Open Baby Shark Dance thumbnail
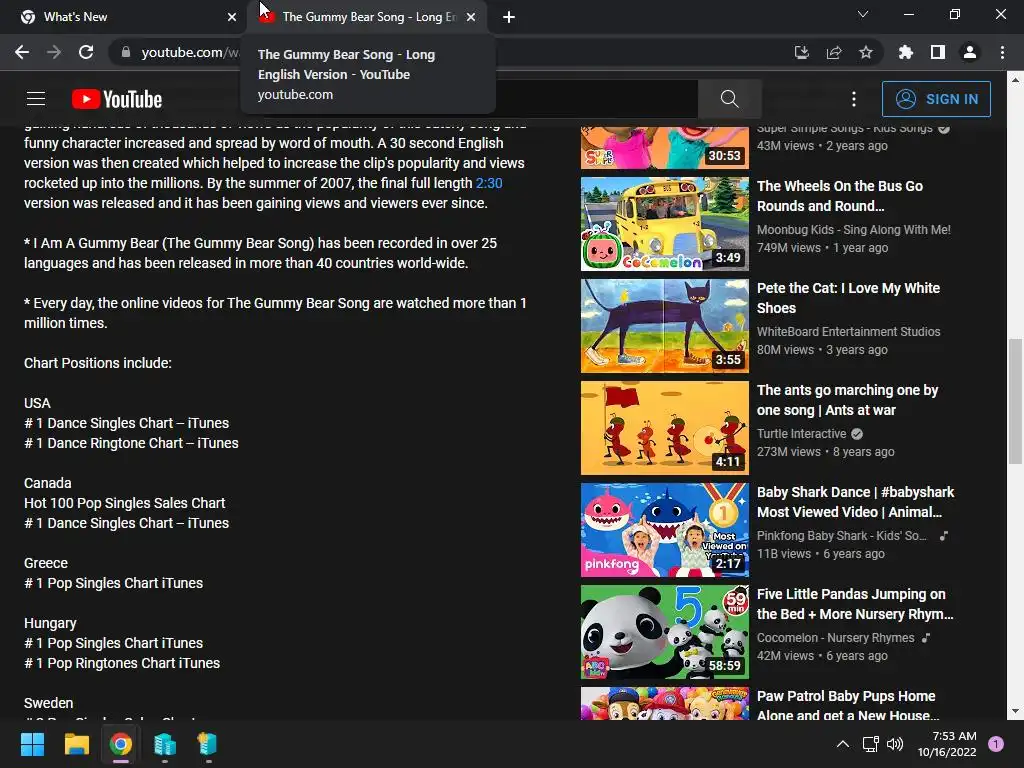 click(665, 530)
